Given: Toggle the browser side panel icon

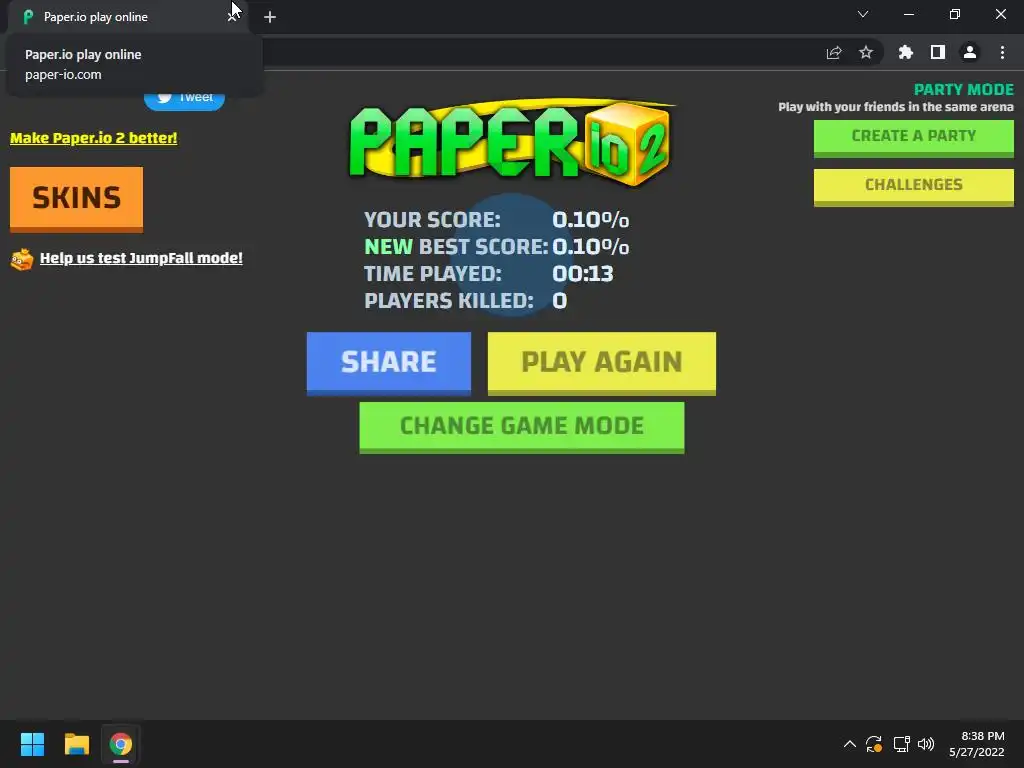Looking at the screenshot, I should coord(938,52).
